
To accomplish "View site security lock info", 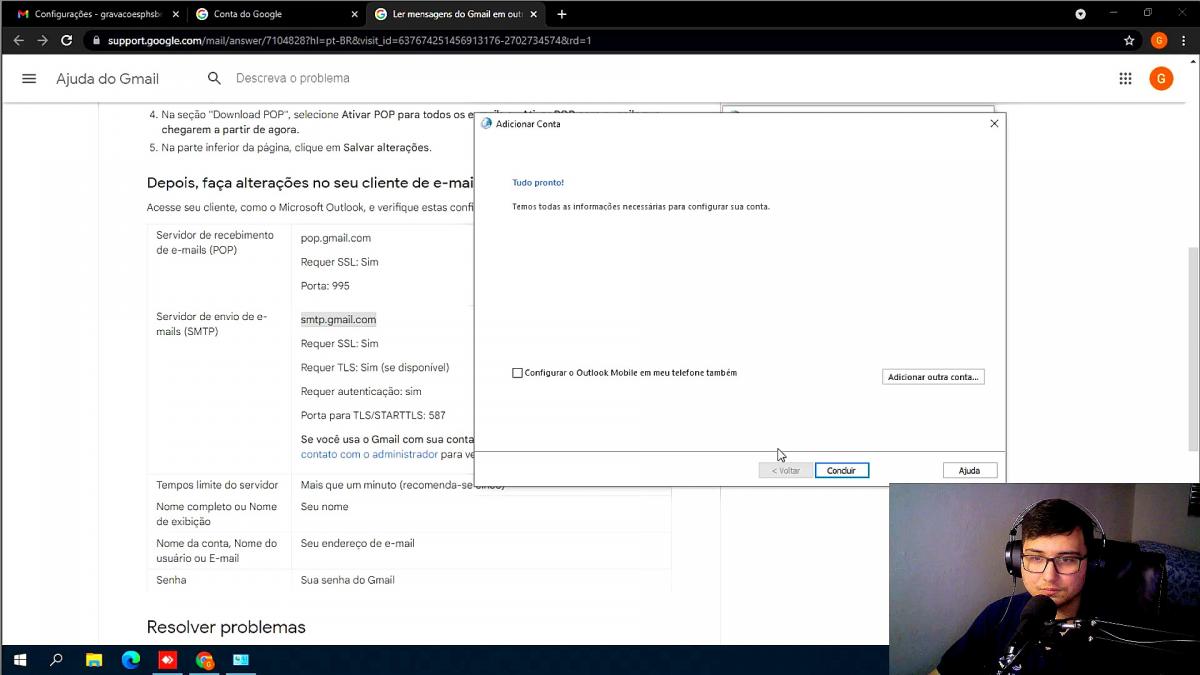I will 96,40.
